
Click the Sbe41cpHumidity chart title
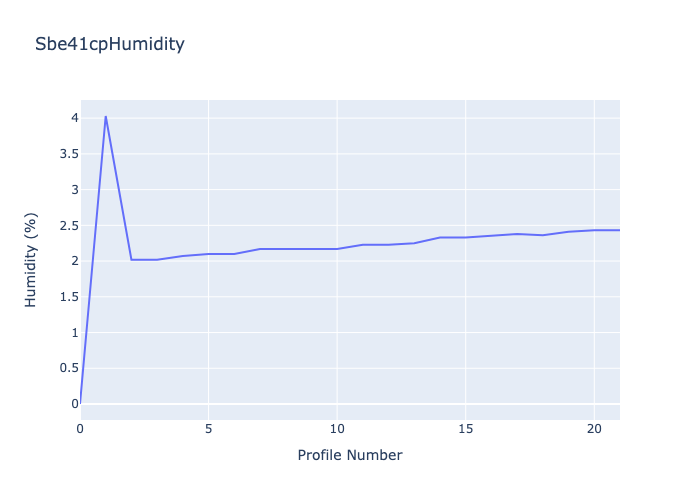coord(109,44)
